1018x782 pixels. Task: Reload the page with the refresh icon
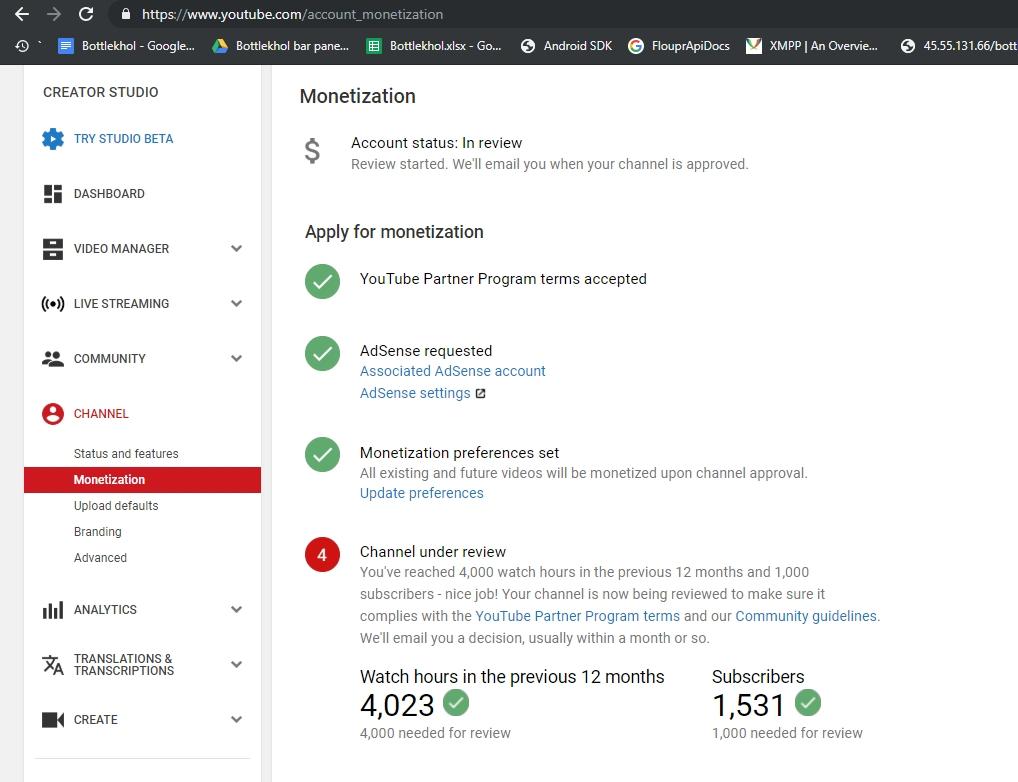pos(86,14)
